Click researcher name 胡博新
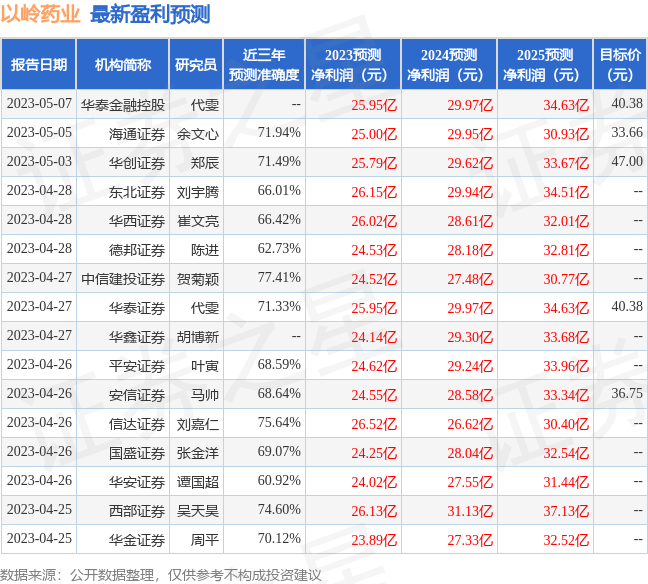The image size is (648, 584). coord(198,337)
